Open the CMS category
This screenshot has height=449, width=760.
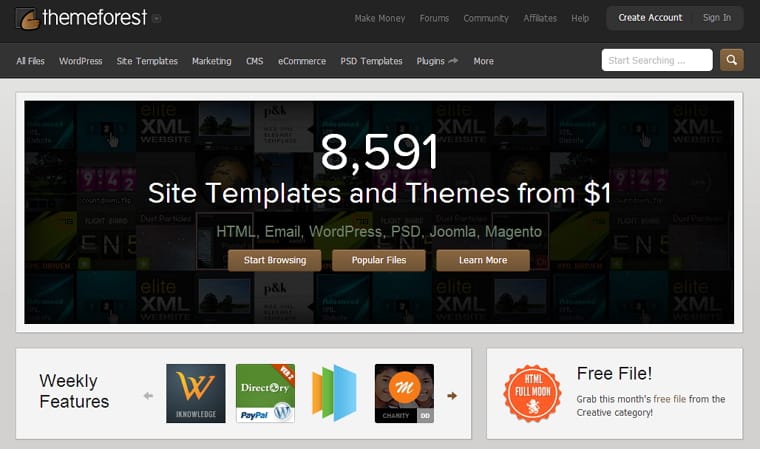tap(254, 61)
